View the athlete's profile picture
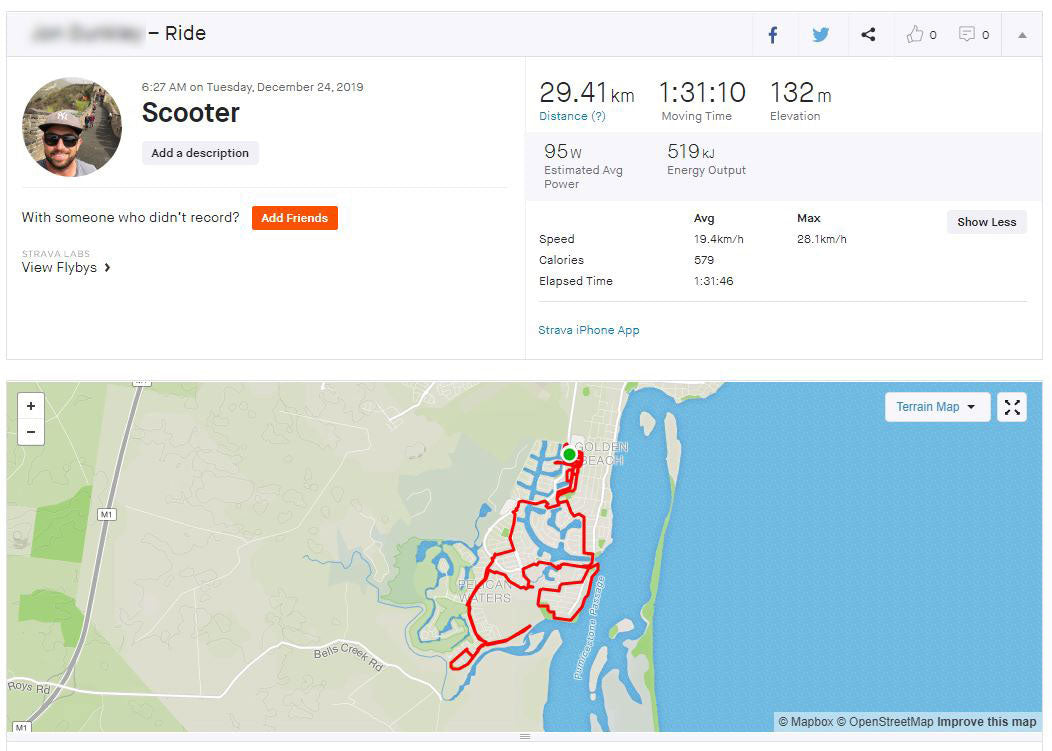This screenshot has width=1052, height=751. tap(71, 126)
